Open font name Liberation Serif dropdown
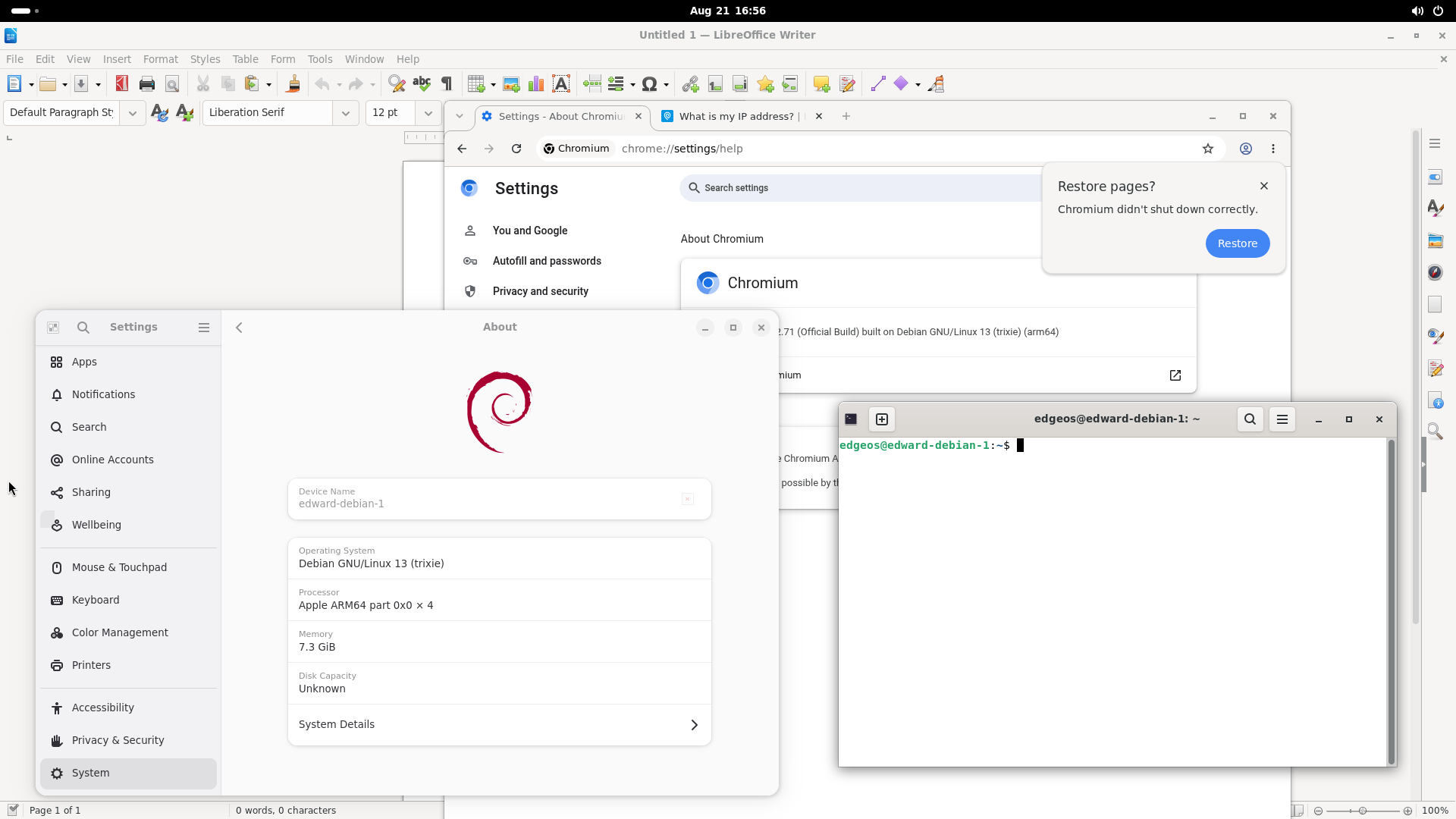This screenshot has height=819, width=1456. [345, 113]
